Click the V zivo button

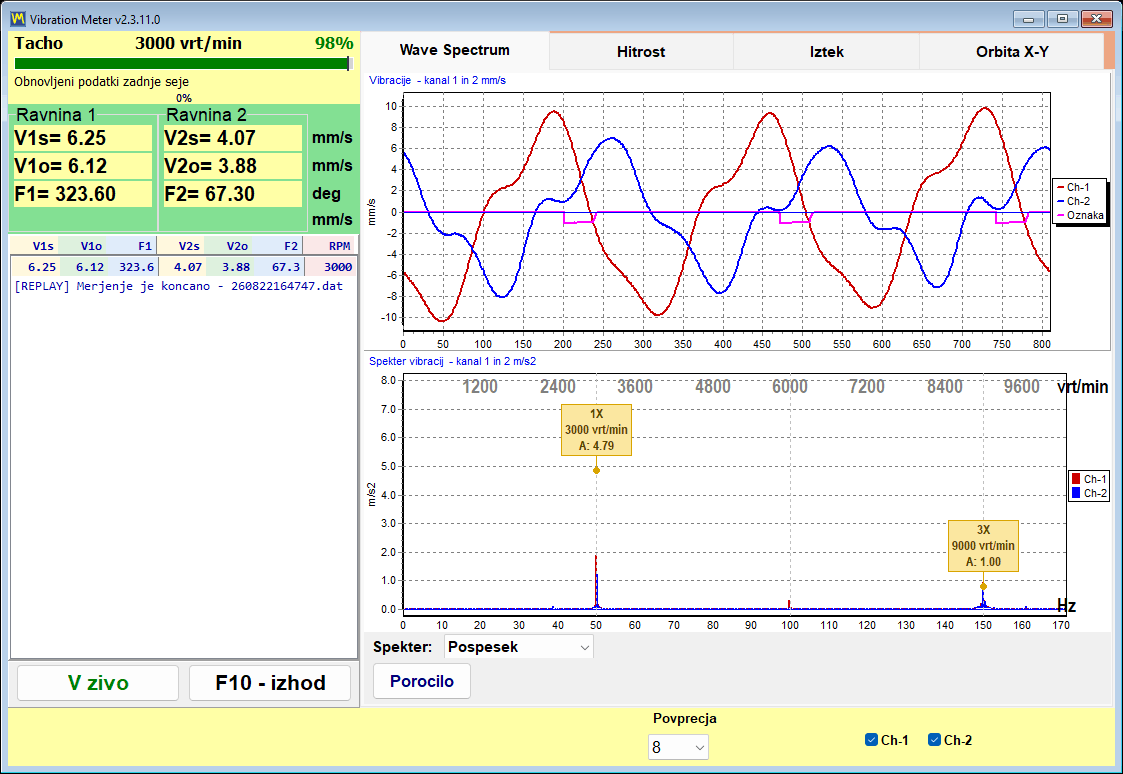tap(98, 682)
